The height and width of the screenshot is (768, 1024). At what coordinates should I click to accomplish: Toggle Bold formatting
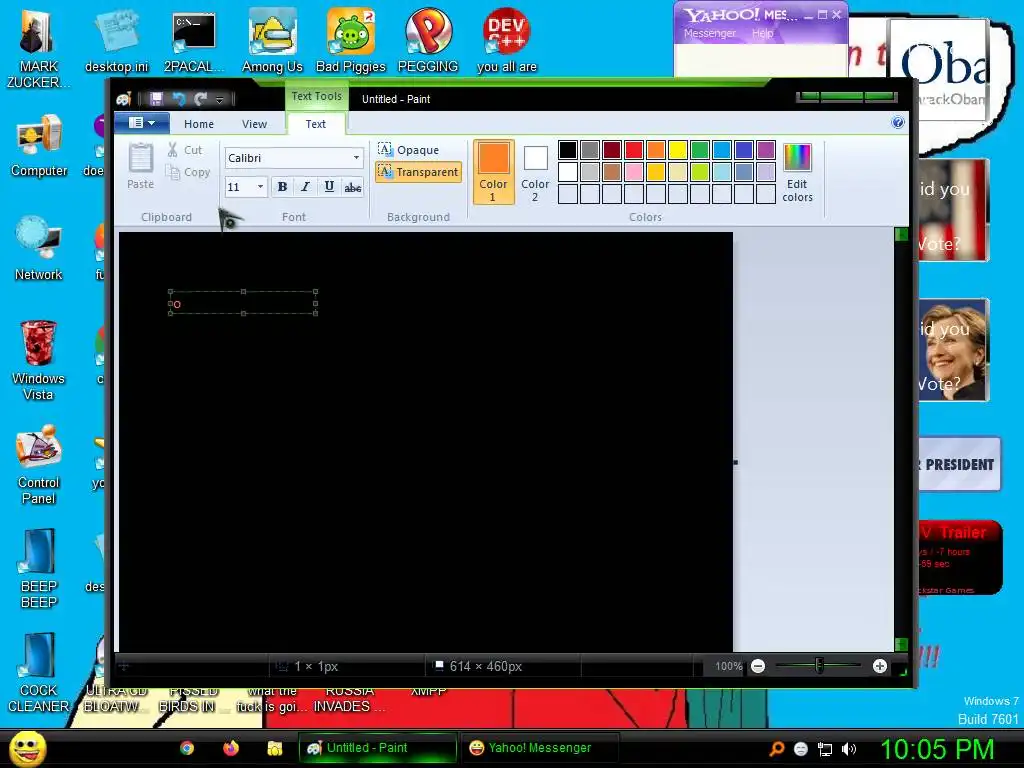pyautogui.click(x=282, y=187)
